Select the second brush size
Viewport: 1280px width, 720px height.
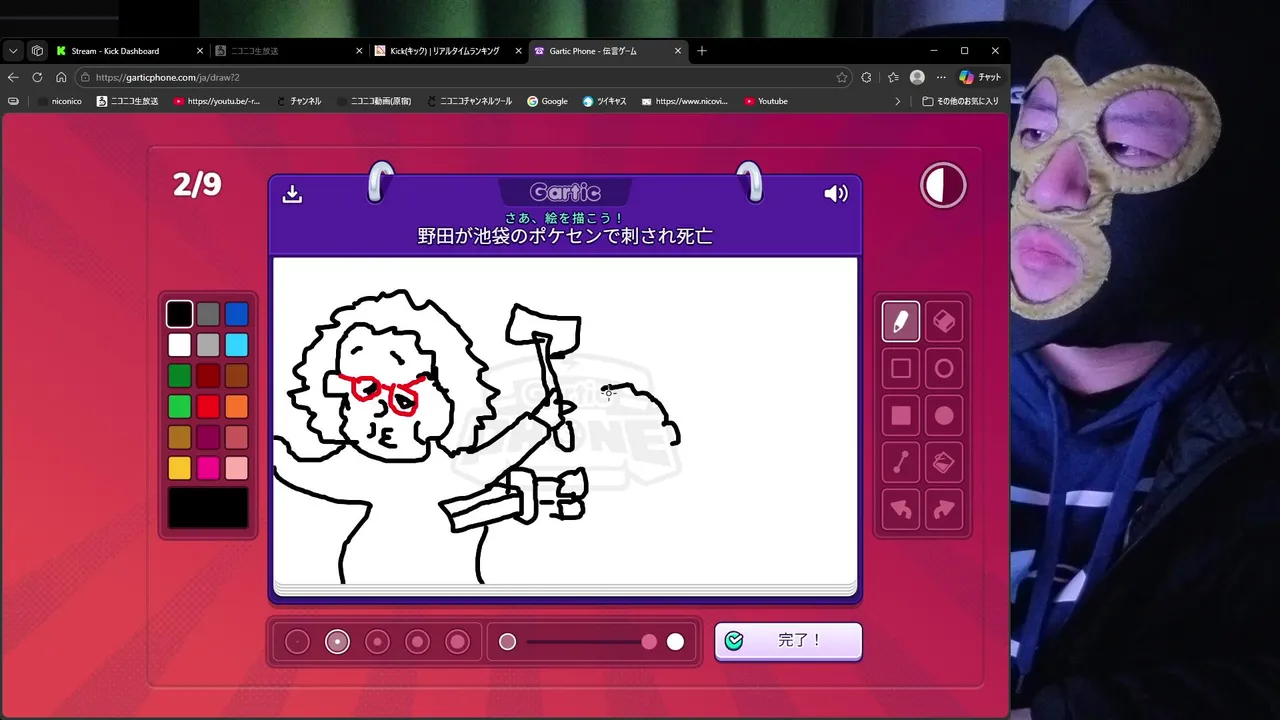(x=337, y=642)
